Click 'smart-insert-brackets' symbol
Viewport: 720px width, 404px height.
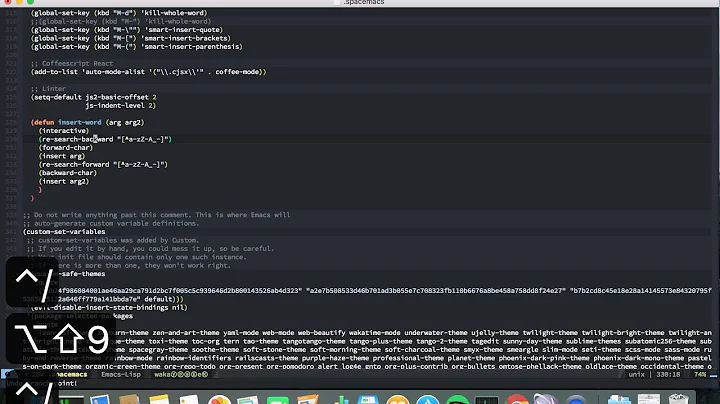click(187, 38)
